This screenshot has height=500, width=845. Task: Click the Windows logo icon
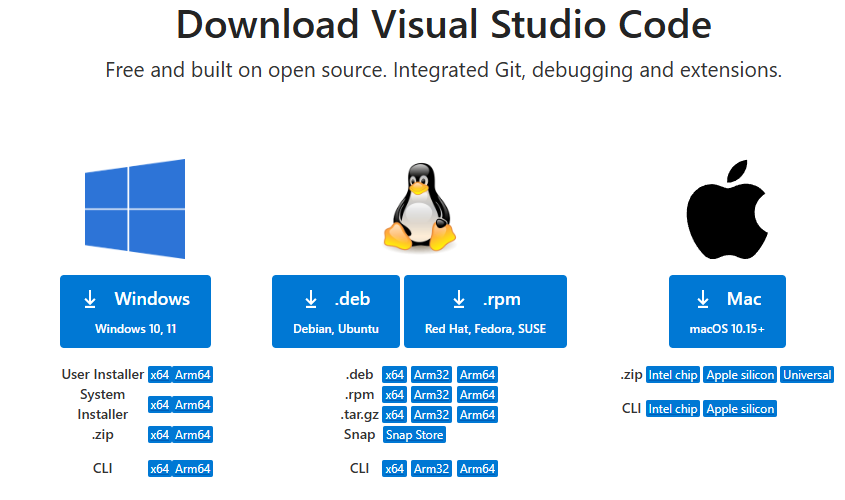[x=135, y=209]
